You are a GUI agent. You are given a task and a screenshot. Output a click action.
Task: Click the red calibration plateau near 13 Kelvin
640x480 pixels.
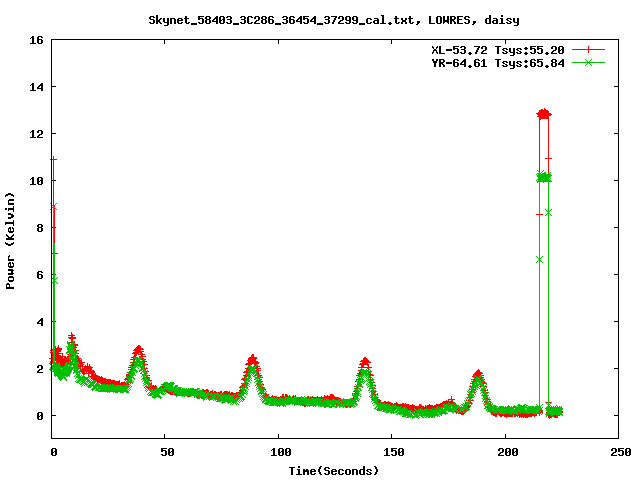click(544, 114)
